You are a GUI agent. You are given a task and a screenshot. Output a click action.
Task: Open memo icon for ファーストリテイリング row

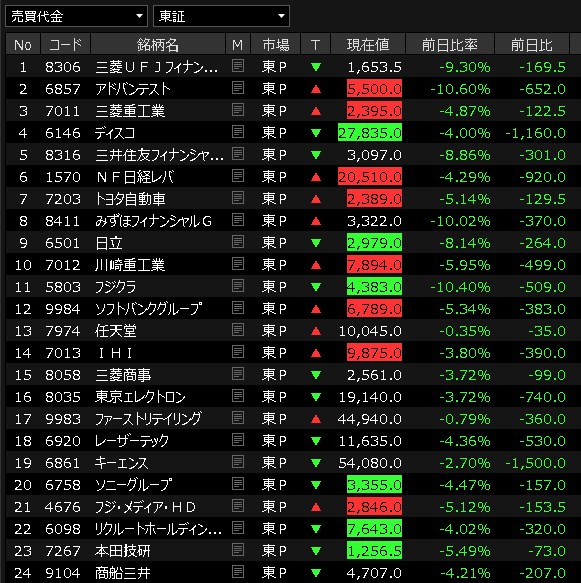point(238,418)
